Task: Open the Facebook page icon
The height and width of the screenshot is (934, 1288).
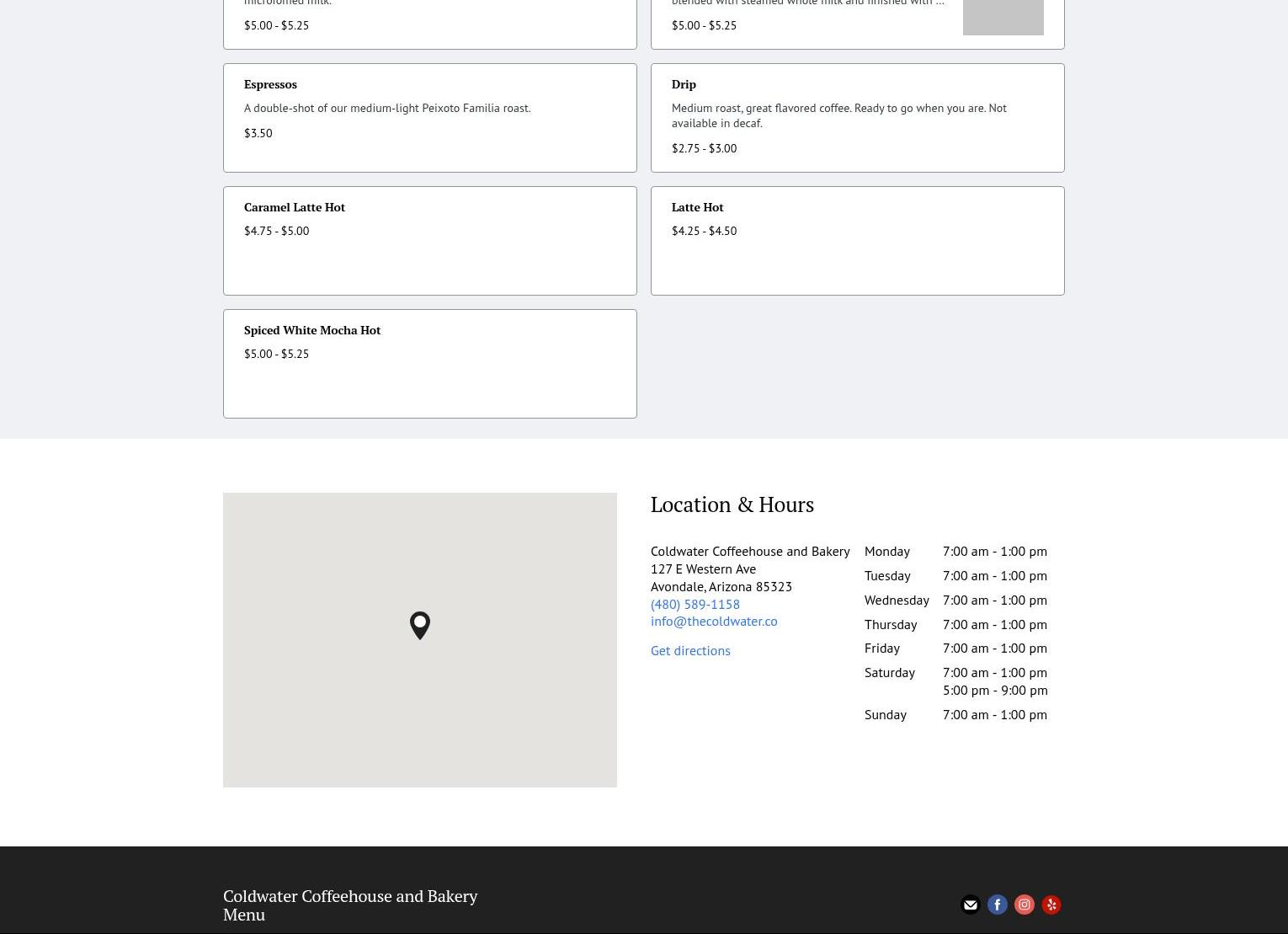Action: (997, 905)
